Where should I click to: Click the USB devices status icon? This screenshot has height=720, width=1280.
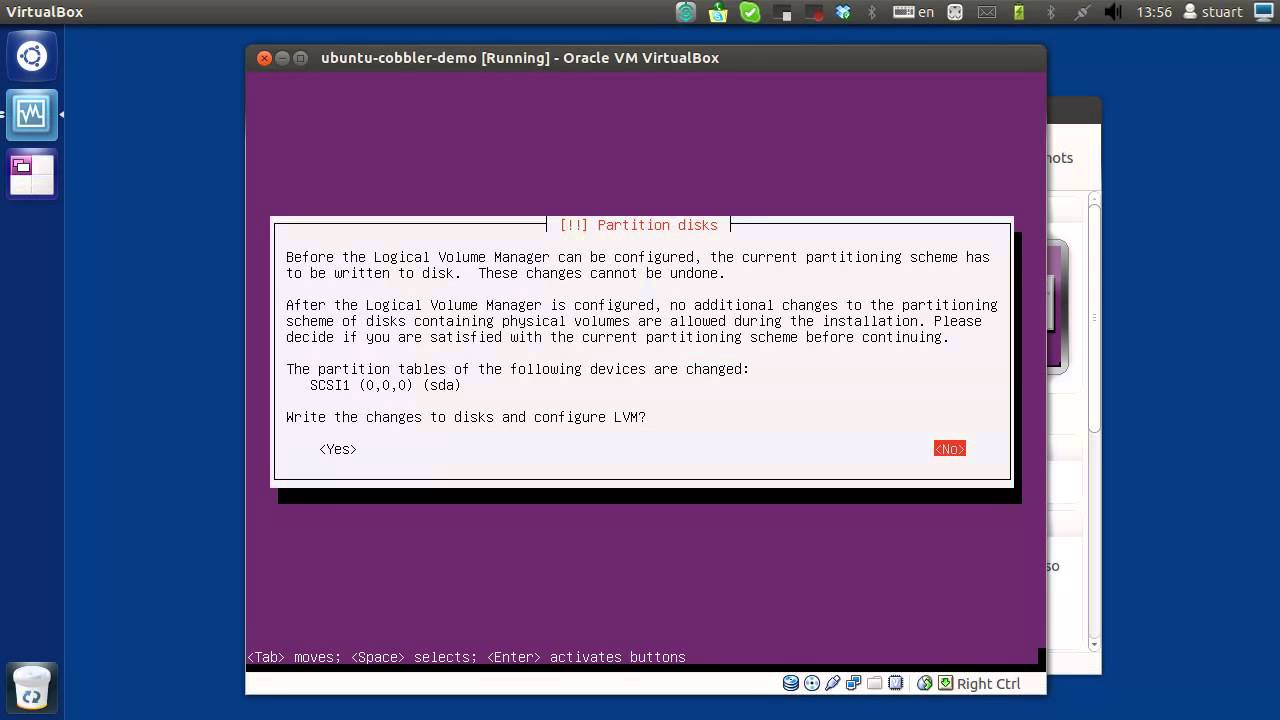(x=833, y=684)
